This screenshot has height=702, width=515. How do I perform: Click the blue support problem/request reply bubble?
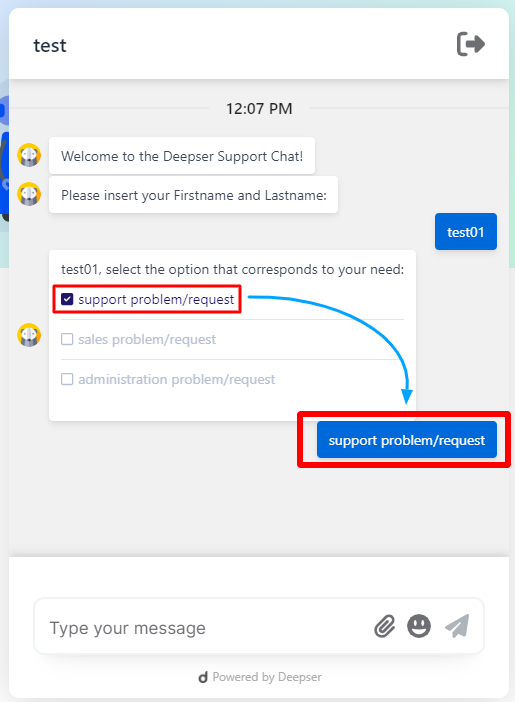pos(407,440)
